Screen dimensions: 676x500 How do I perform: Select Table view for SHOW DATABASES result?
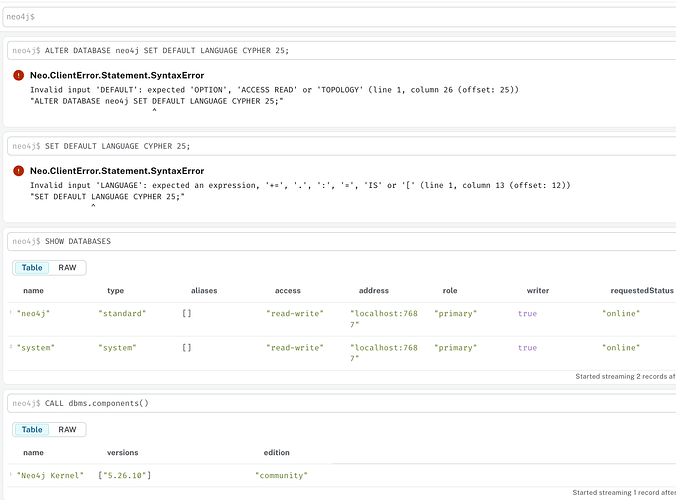pos(32,268)
